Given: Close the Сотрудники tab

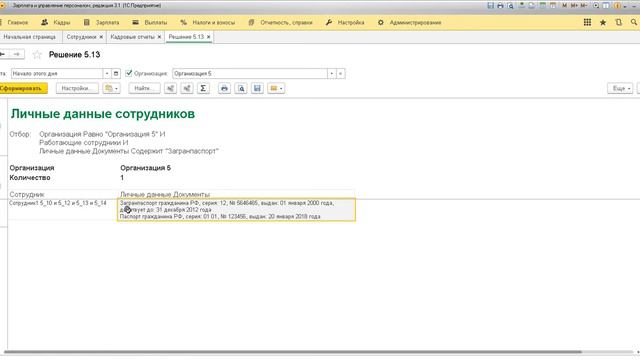Looking at the screenshot, I should click(x=101, y=37).
